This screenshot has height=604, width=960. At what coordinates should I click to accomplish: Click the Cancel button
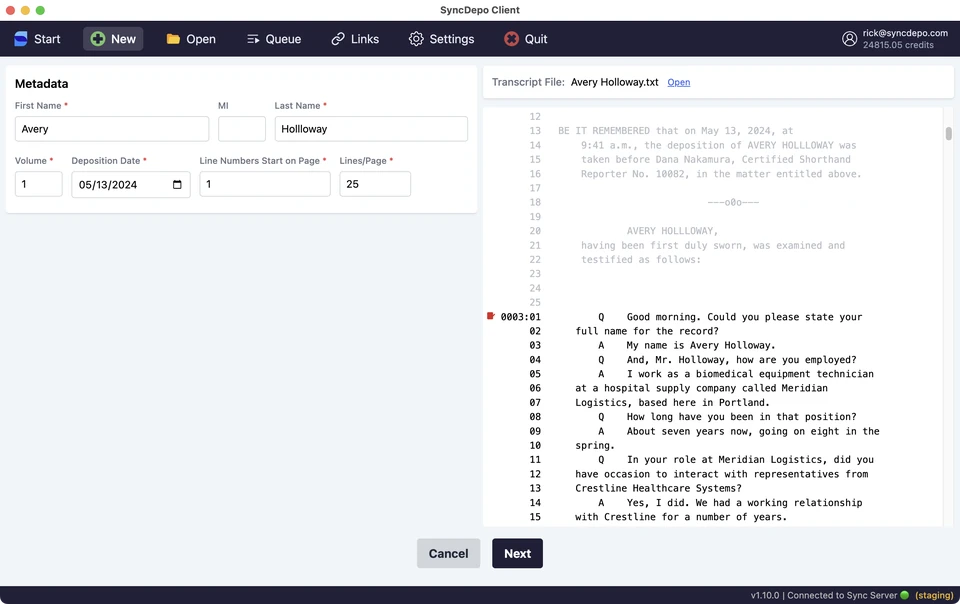click(448, 553)
